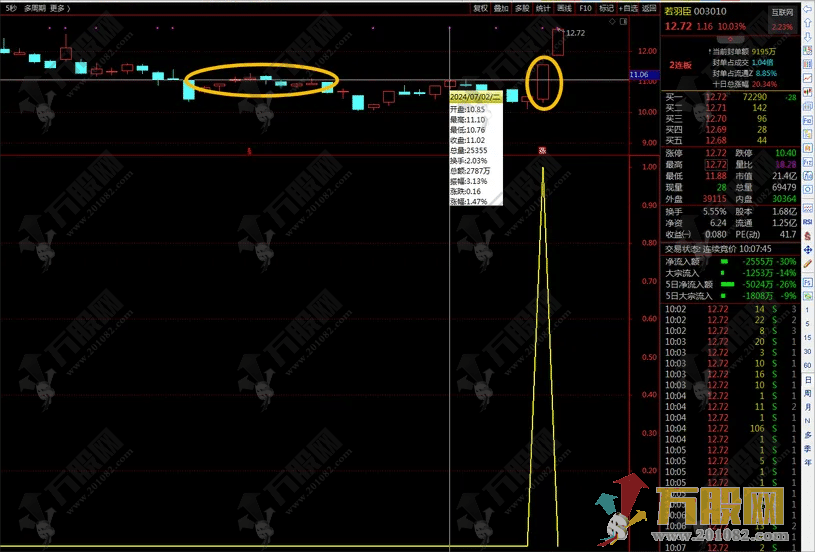Switch to 5-minute period
The image size is (815, 552).
pyautogui.click(x=807, y=324)
